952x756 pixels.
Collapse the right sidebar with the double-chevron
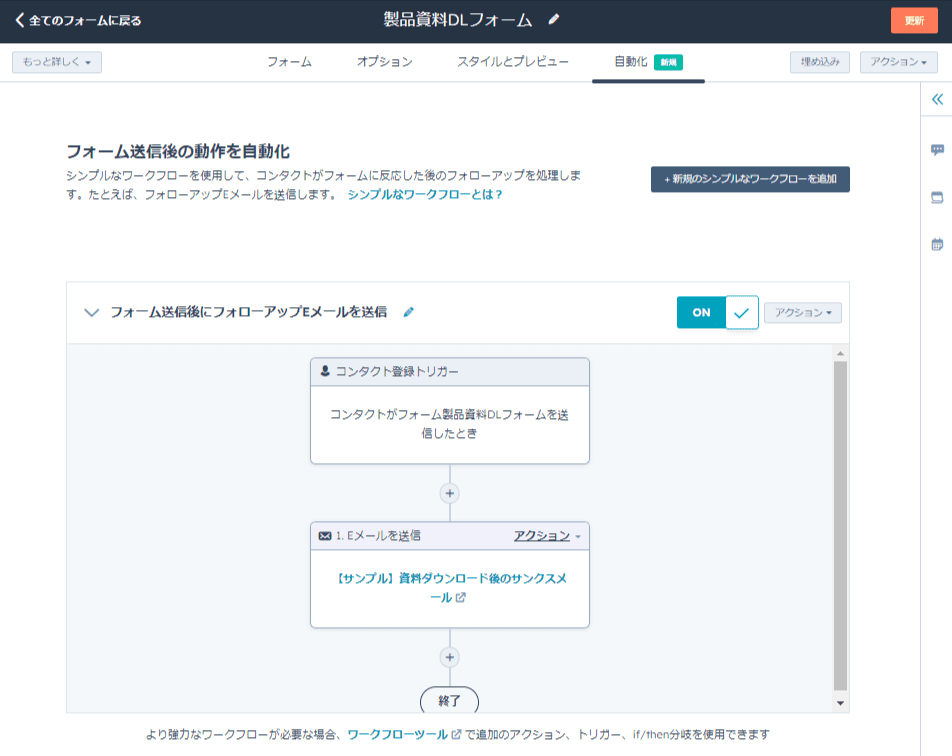[x=937, y=99]
